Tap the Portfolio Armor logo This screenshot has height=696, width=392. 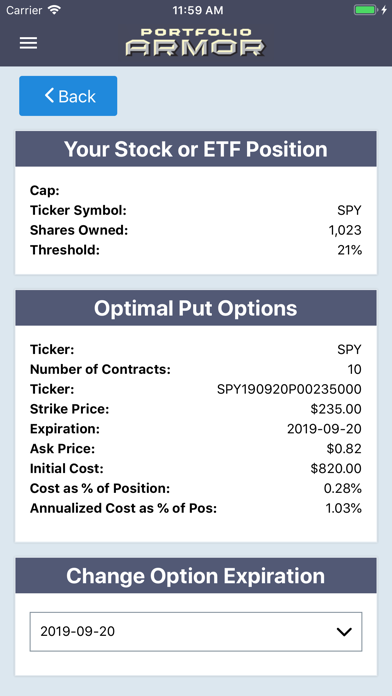point(195,42)
